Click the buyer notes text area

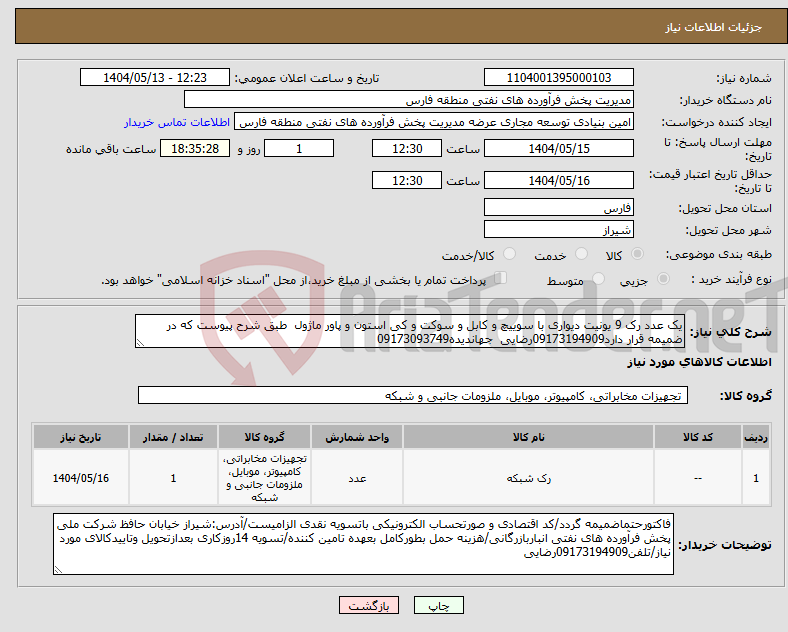(363, 544)
